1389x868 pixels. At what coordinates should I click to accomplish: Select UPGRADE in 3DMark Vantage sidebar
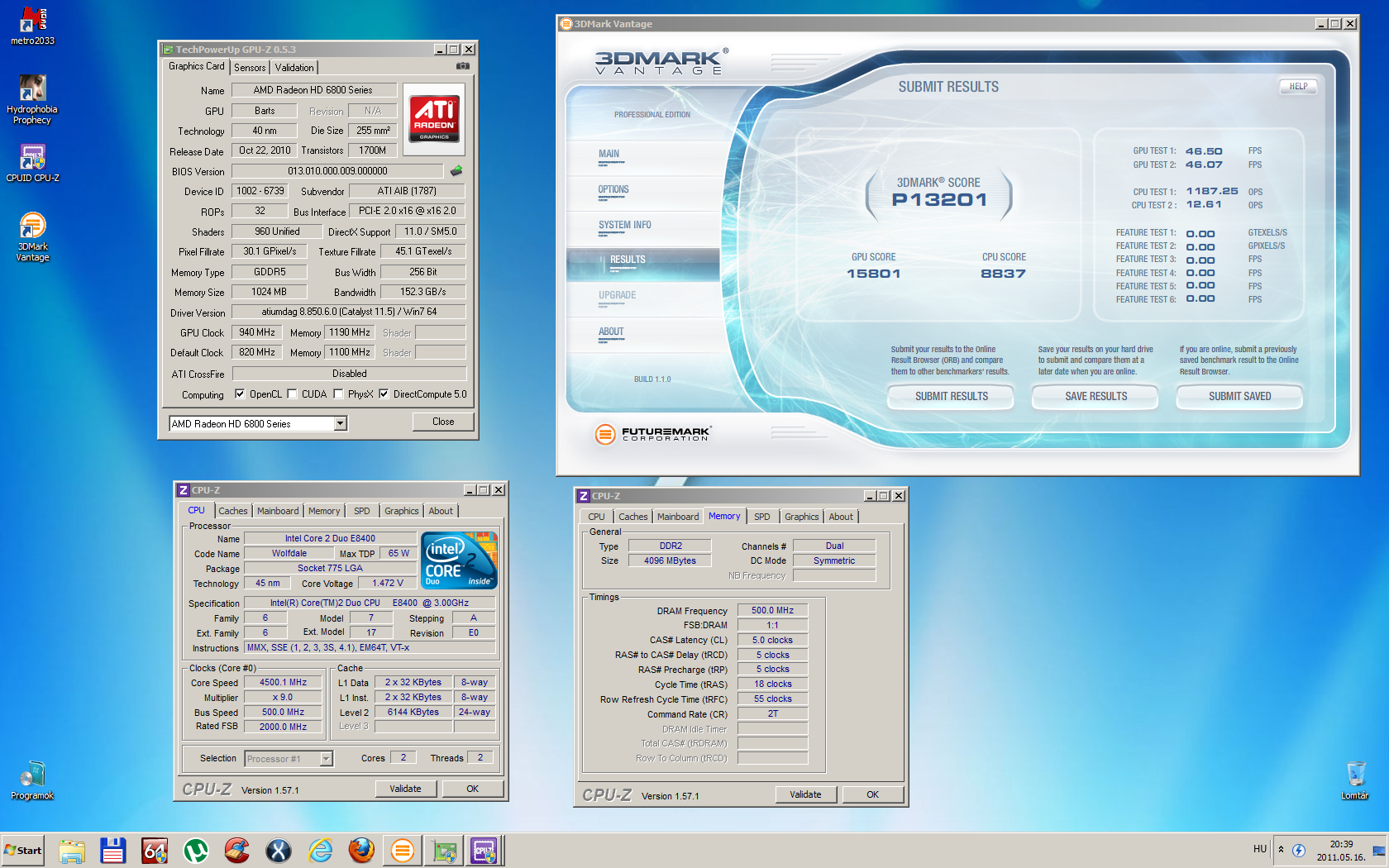(617, 295)
